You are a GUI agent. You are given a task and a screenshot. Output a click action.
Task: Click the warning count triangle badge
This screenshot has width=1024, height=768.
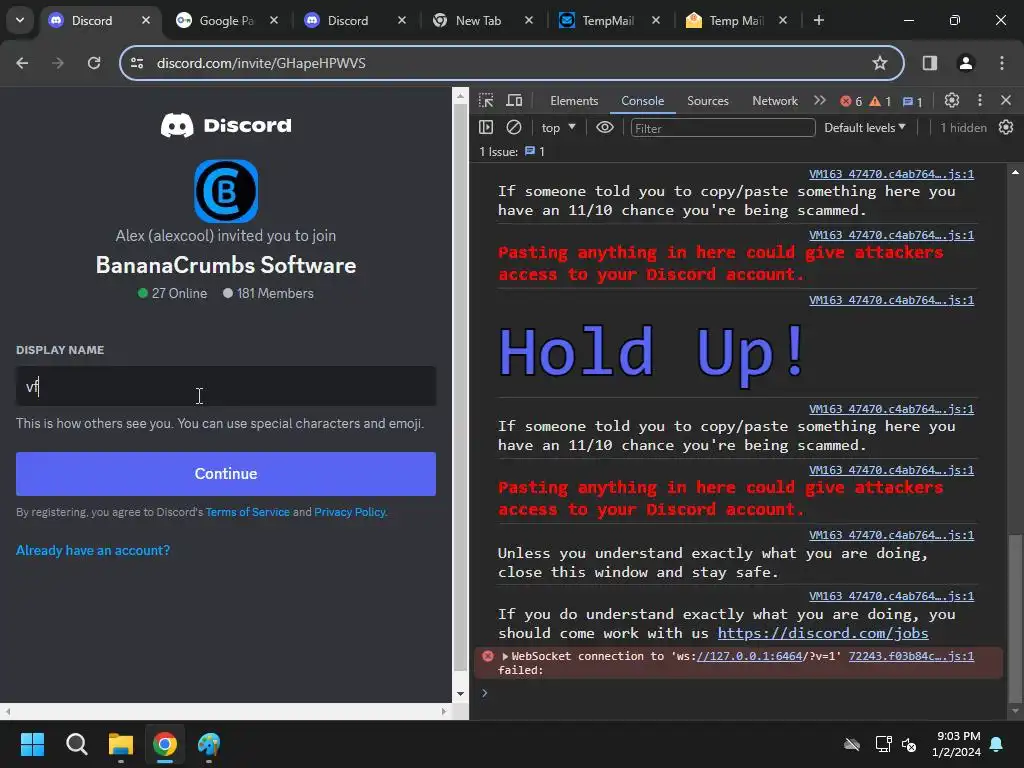click(880, 101)
